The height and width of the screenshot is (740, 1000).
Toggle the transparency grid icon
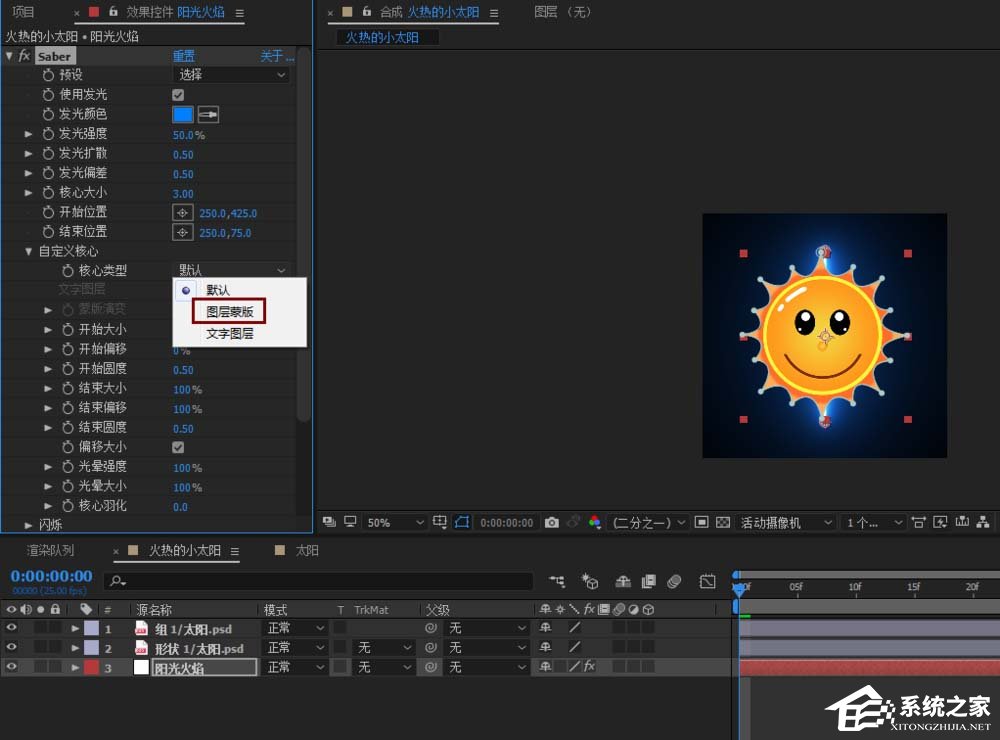click(x=723, y=522)
